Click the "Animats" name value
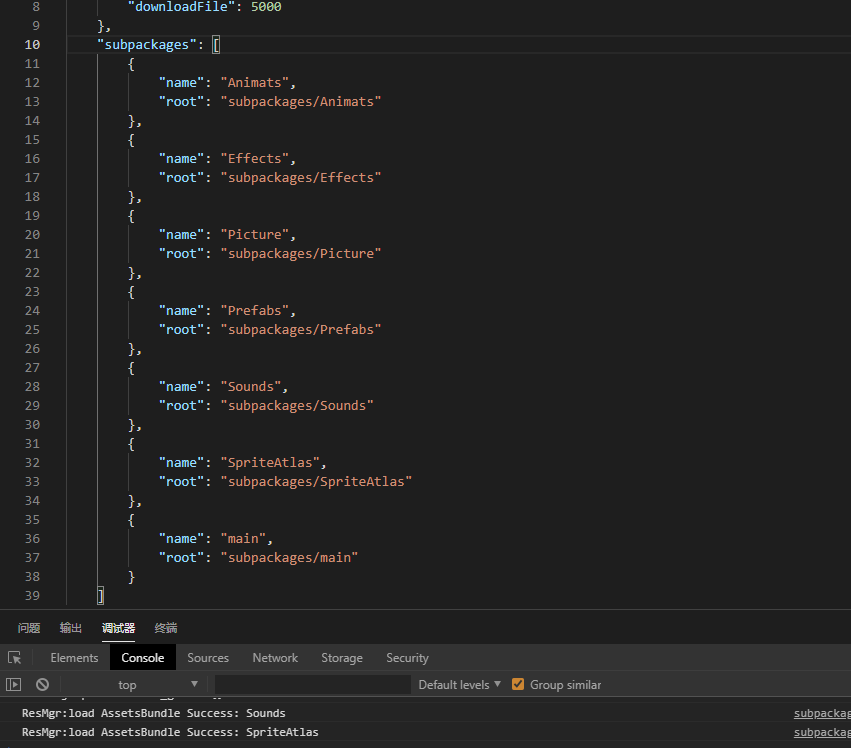The width and height of the screenshot is (851, 748). (x=255, y=83)
